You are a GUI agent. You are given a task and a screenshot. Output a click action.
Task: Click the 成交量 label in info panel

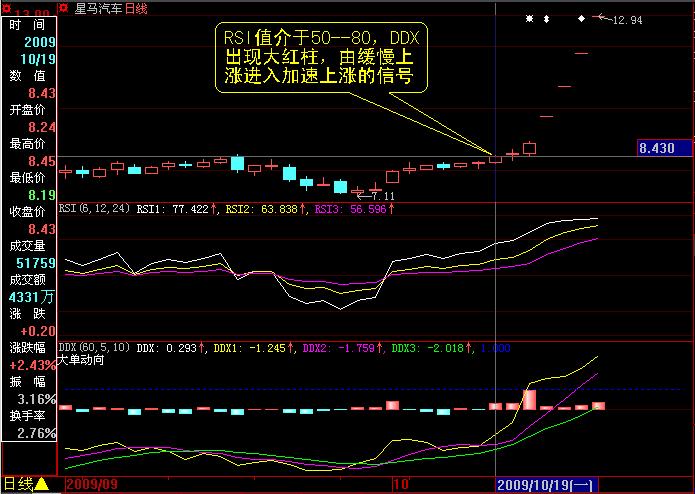point(27,246)
